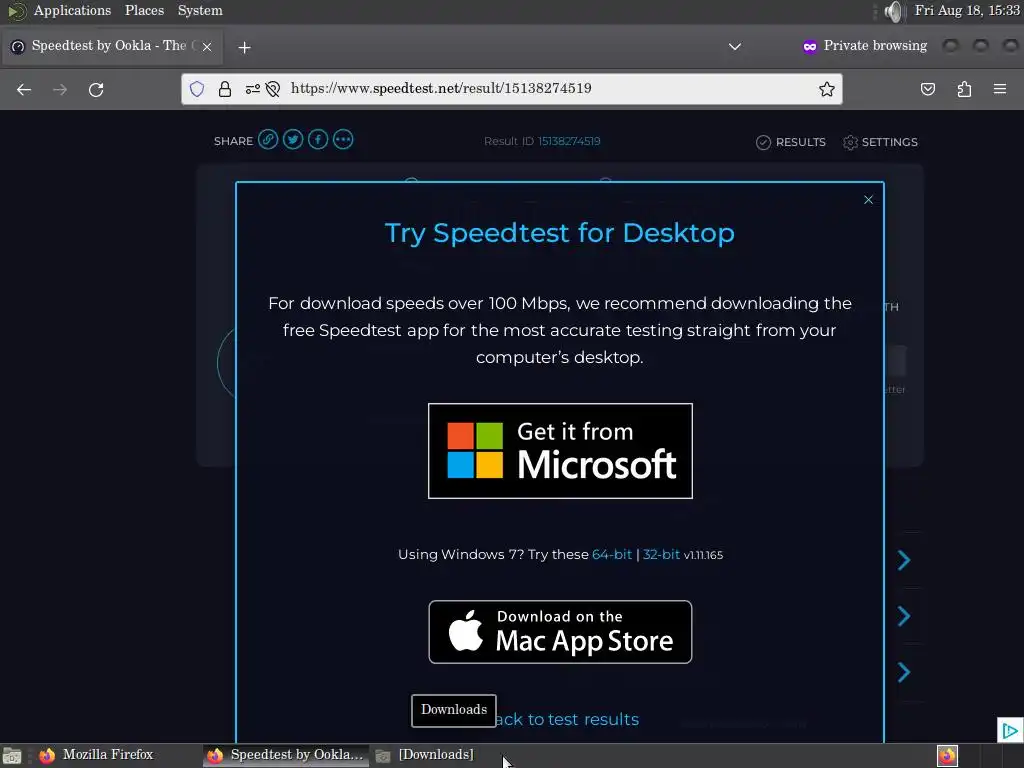1024x768 pixels.
Task: Switch to Speedtest by Ookla taskbar window
Action: click(x=285, y=755)
